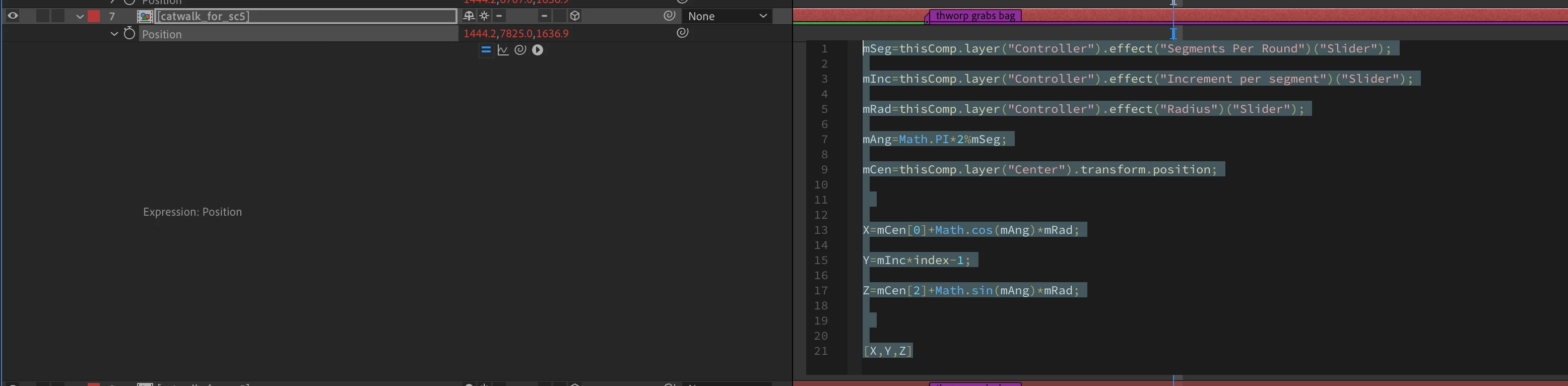The width and height of the screenshot is (1568, 386).
Task: Toggle the Enable Expression equals icon
Action: click(x=486, y=50)
